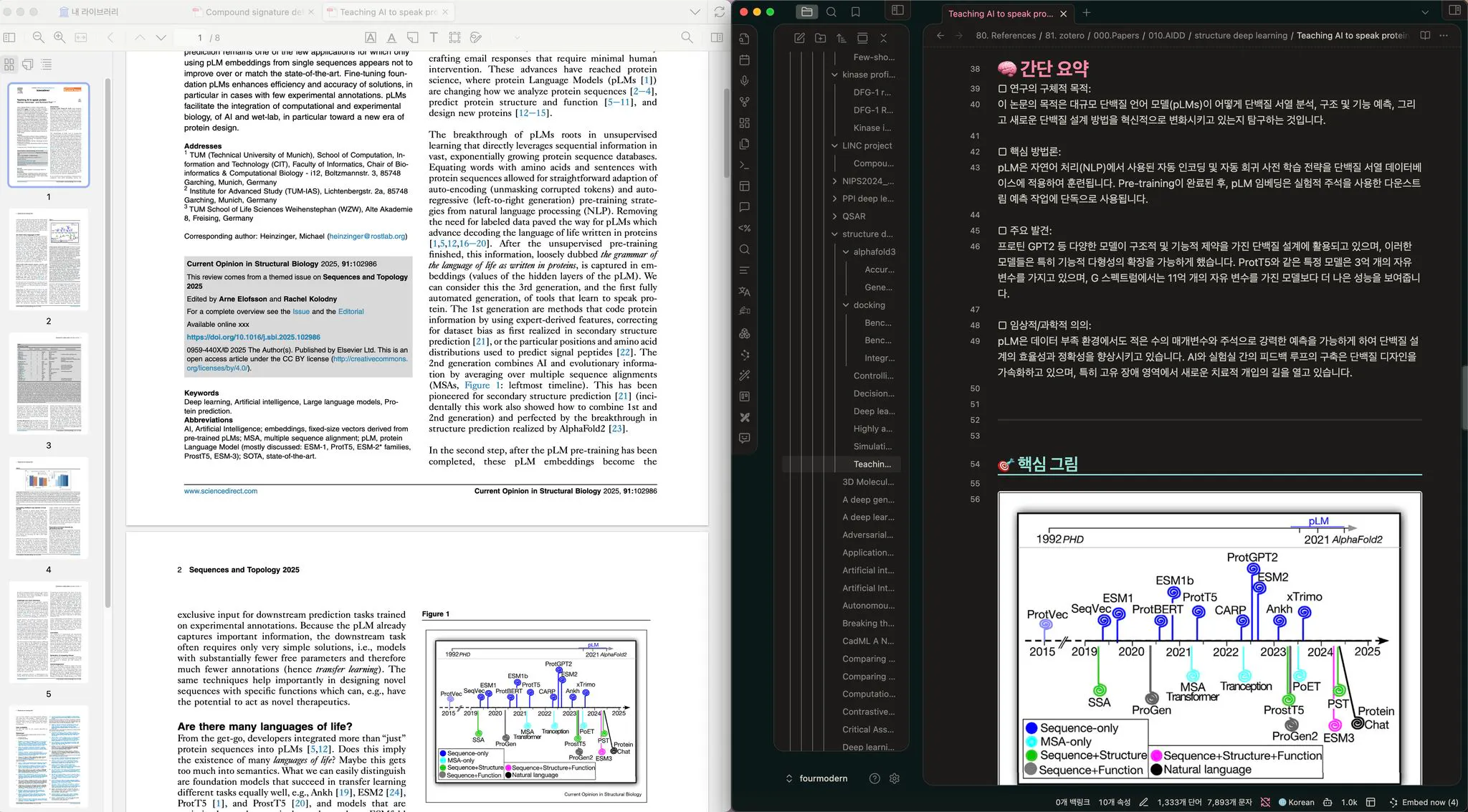
Task: Toggle the right sidebar in Obsidian
Action: coord(1454,11)
